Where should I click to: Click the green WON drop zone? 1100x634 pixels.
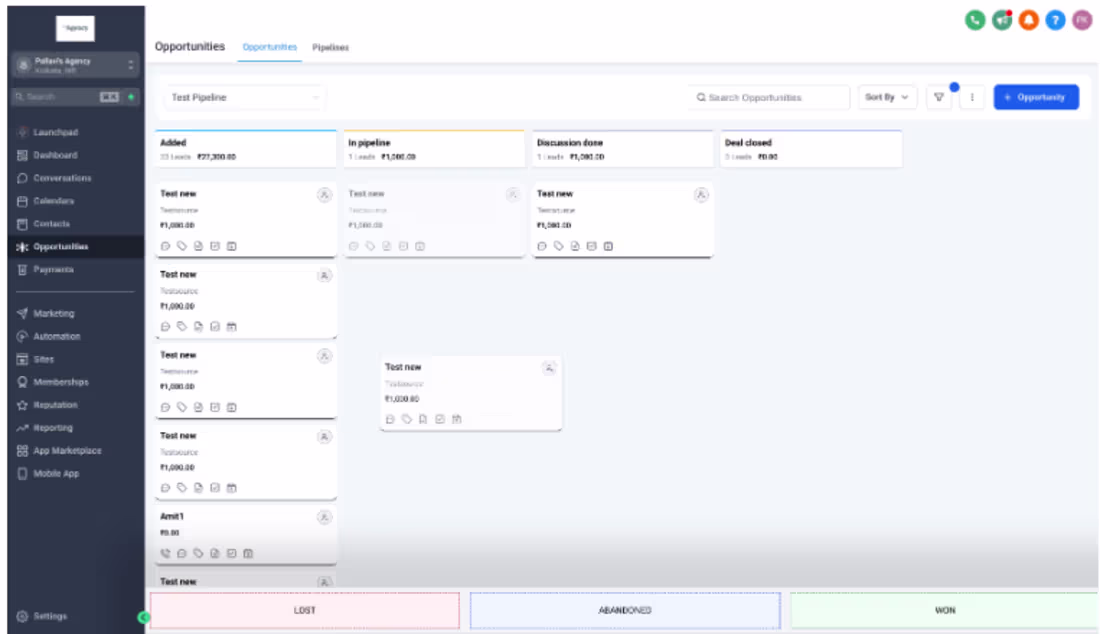click(944, 610)
